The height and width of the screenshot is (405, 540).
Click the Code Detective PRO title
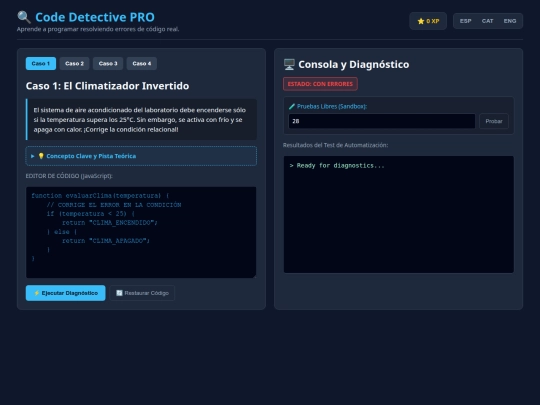point(95,17)
